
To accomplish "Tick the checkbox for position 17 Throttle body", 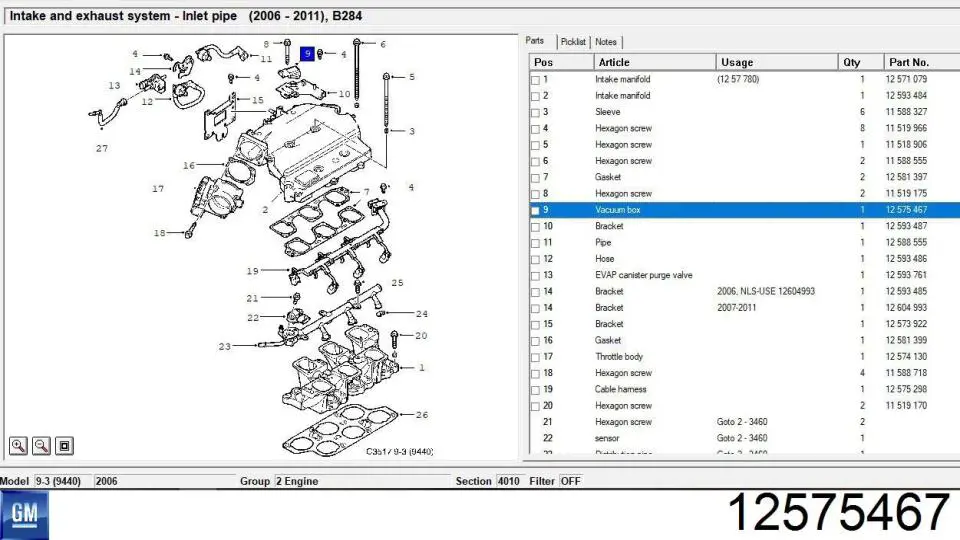I will pyautogui.click(x=536, y=358).
